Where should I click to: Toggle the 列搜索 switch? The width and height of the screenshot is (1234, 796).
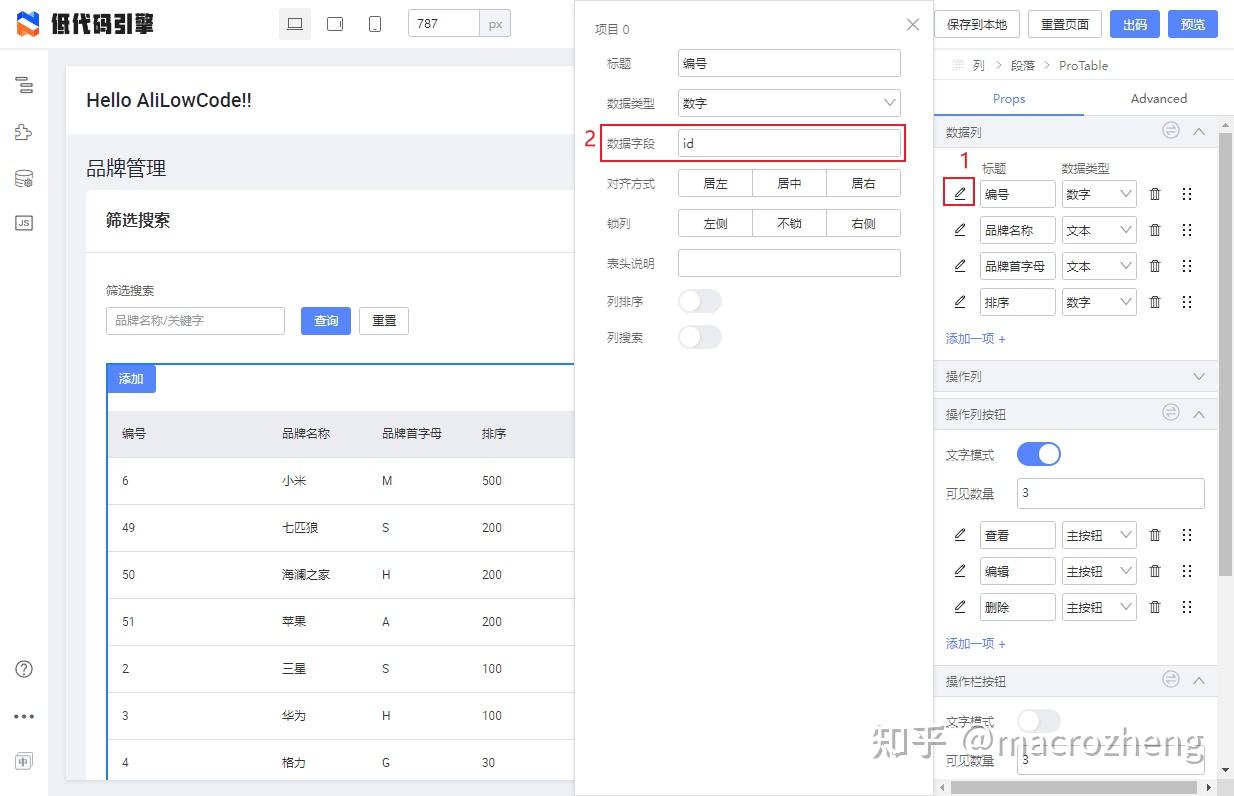[x=700, y=337]
